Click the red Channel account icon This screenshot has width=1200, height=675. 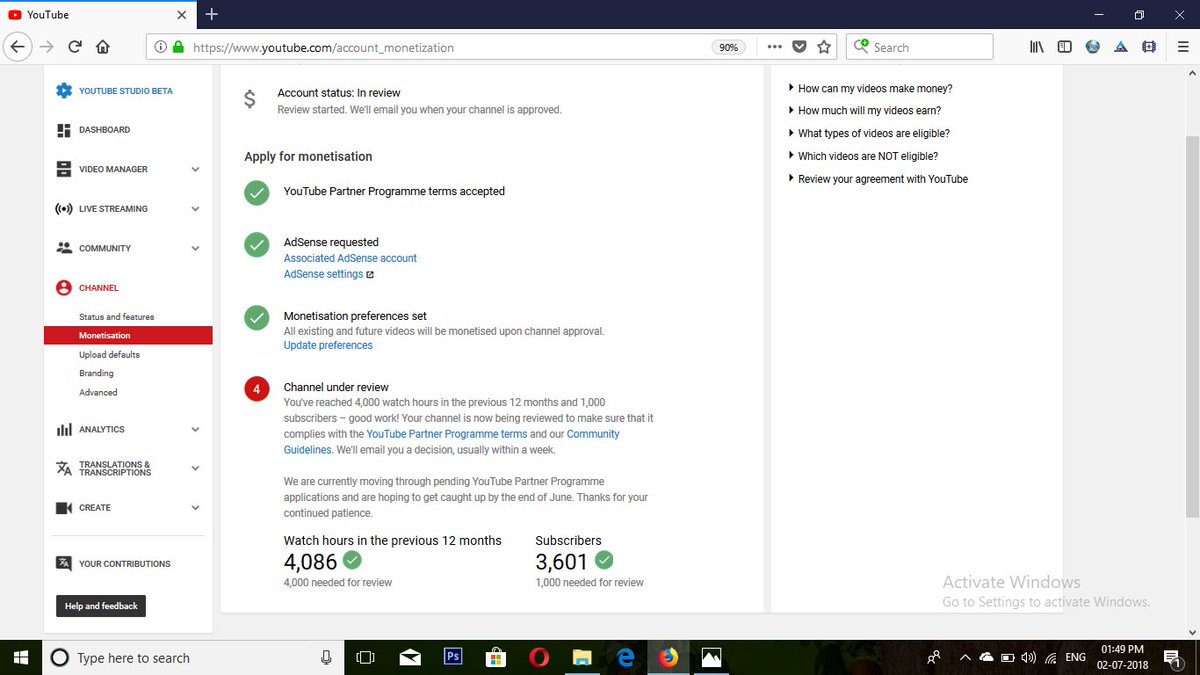(x=64, y=288)
